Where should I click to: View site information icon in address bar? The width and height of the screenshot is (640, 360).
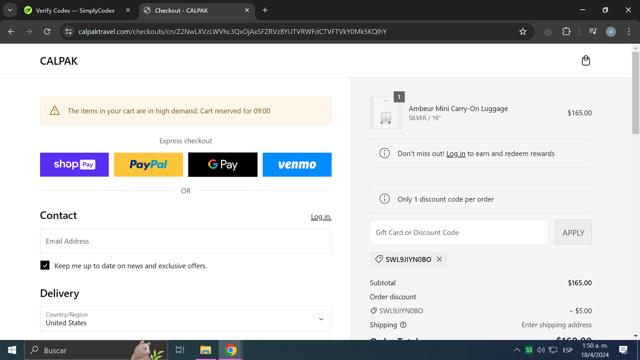click(69, 31)
